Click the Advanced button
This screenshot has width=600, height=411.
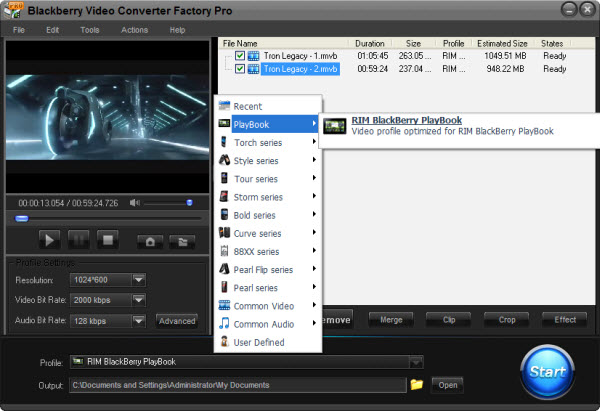177,321
